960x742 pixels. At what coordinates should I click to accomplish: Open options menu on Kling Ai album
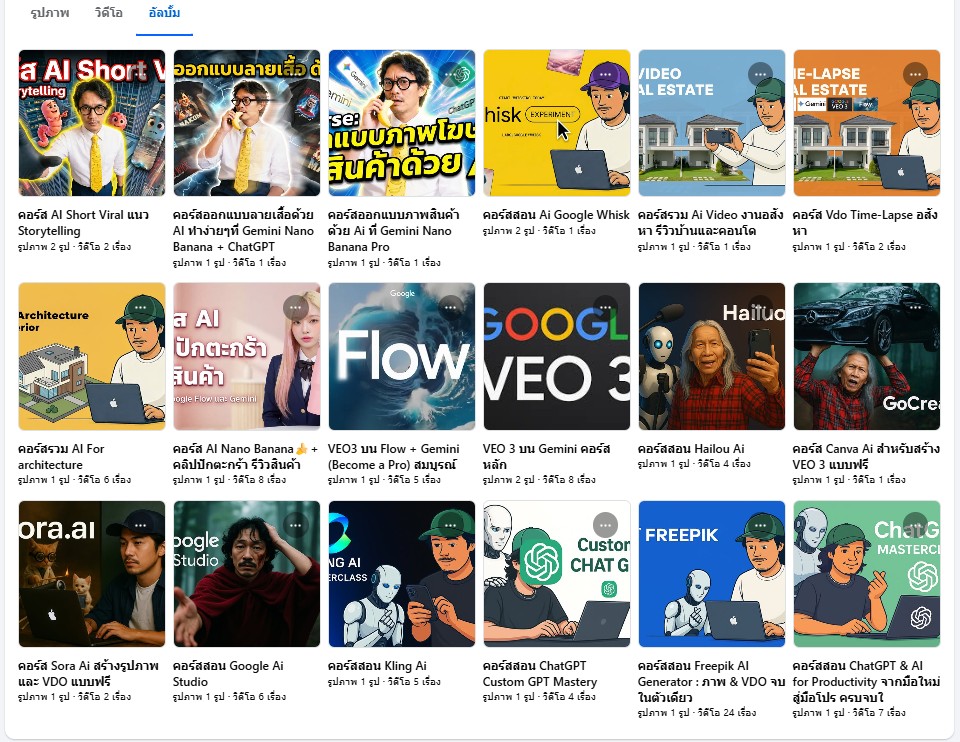tap(451, 525)
